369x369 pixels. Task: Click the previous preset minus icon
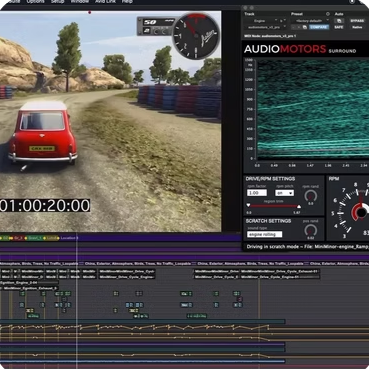294,27
